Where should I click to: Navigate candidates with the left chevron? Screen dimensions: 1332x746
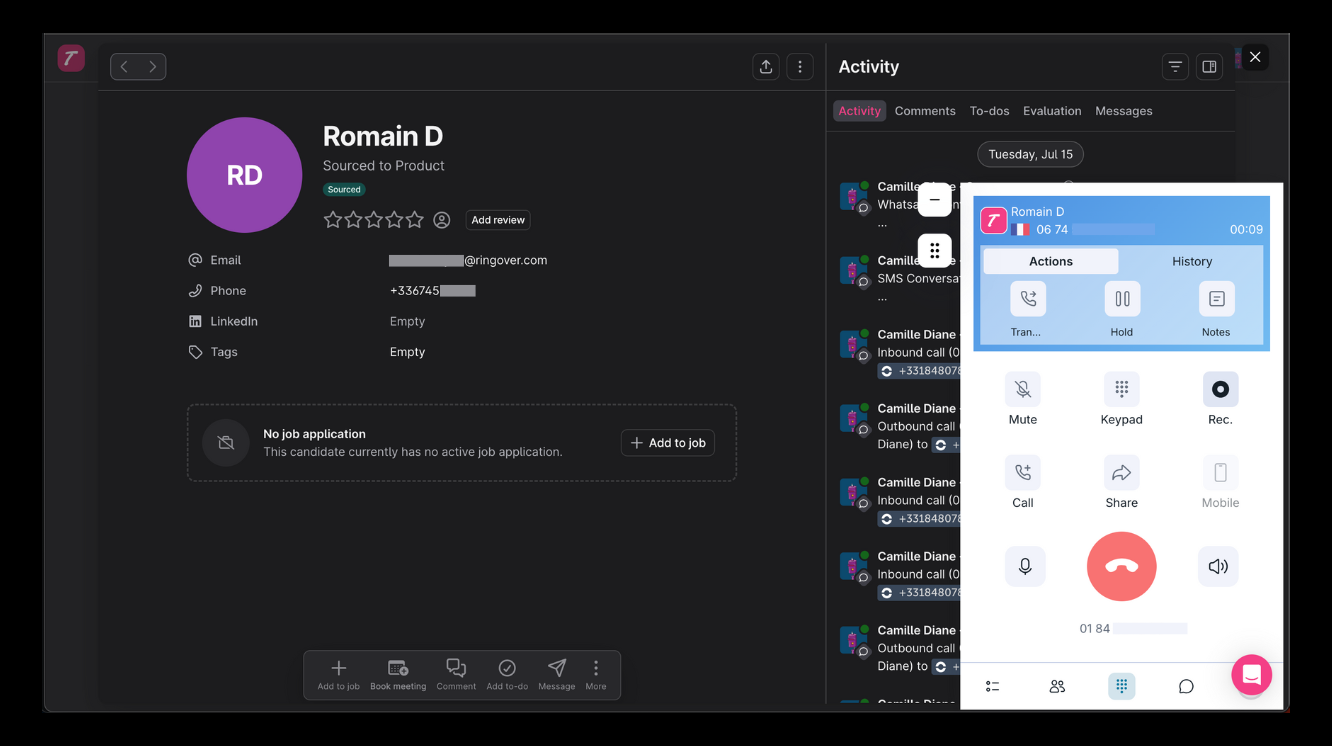point(123,66)
